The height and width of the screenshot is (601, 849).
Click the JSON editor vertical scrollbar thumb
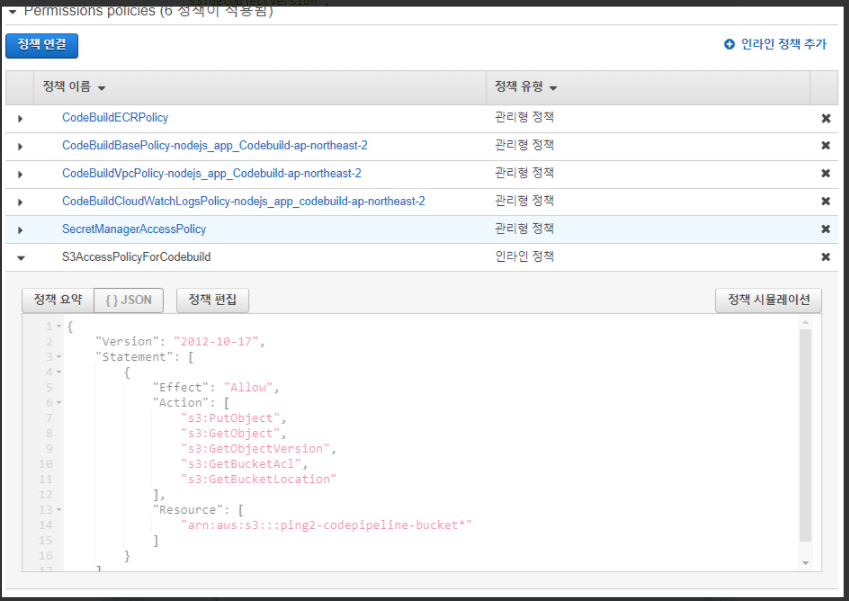[805, 435]
